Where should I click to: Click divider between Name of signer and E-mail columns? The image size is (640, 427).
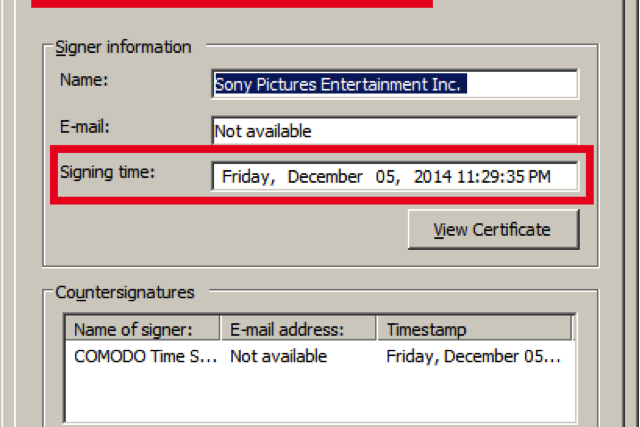point(222,329)
